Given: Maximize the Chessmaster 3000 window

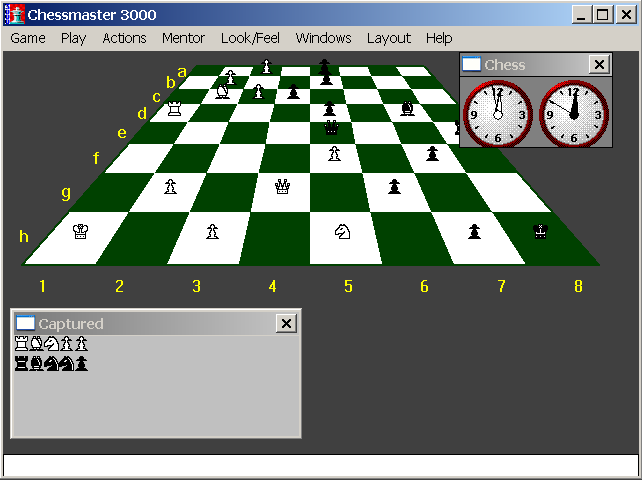Looking at the screenshot, I should (603, 15).
